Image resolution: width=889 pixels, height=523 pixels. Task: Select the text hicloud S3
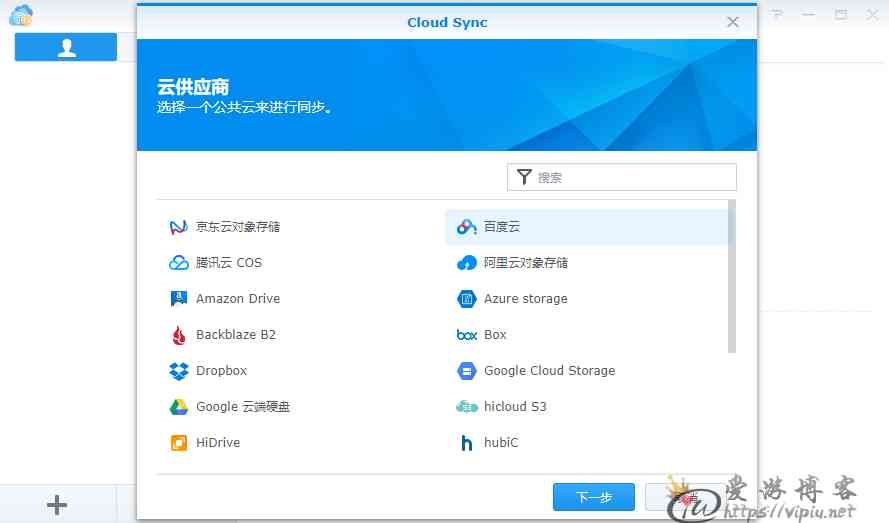[x=515, y=407]
